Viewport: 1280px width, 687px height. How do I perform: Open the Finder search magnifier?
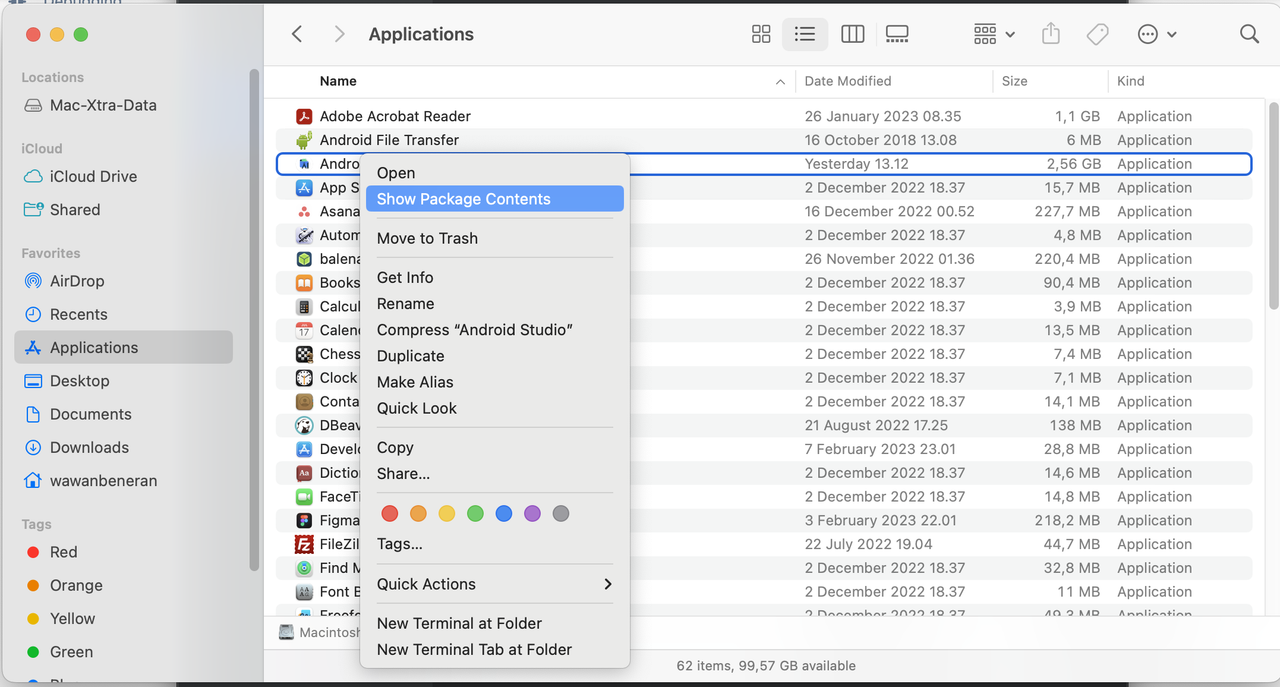1249,34
